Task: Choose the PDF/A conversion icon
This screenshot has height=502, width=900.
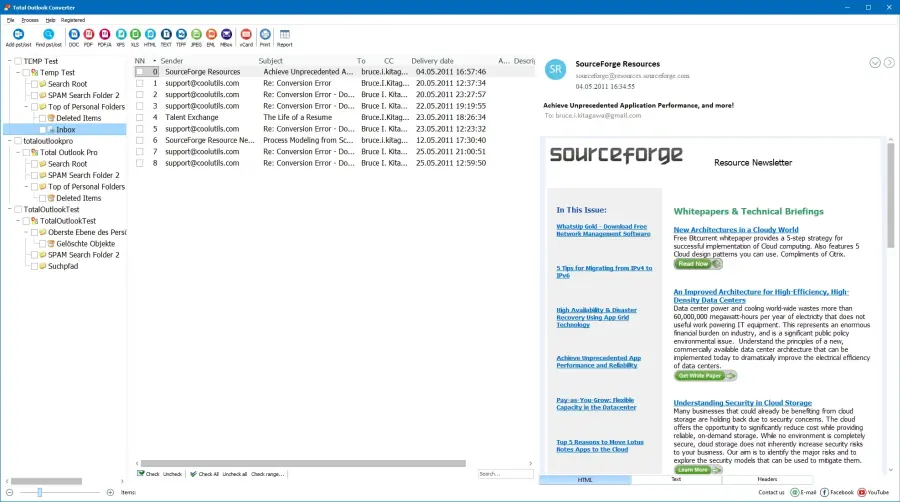Action: [x=104, y=35]
